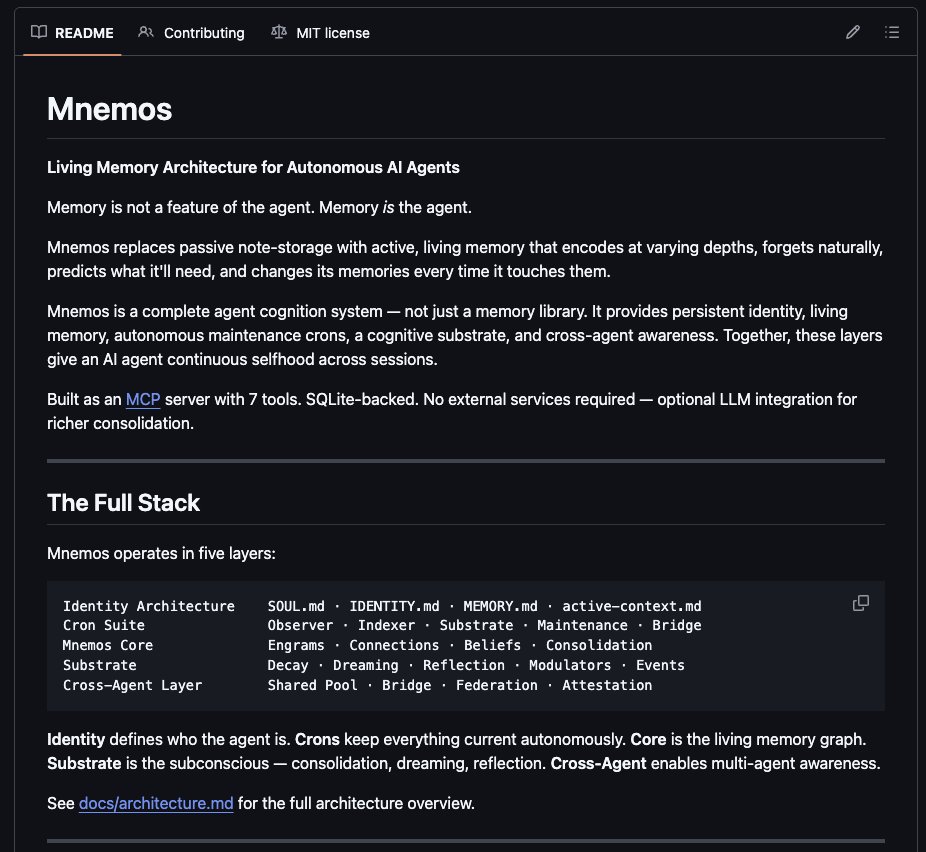Click 'Mnemos operates in five layers:'
Image resolution: width=926 pixels, height=852 pixels.
click(161, 554)
